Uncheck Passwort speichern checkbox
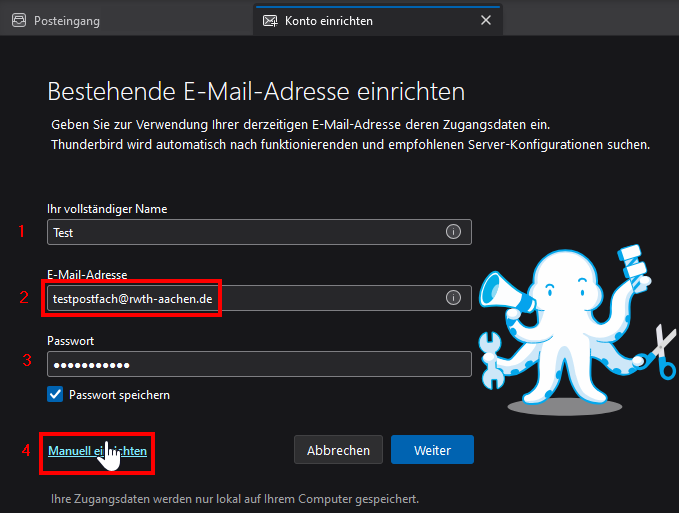Viewport: 679px width, 513px height. pyautogui.click(x=55, y=394)
